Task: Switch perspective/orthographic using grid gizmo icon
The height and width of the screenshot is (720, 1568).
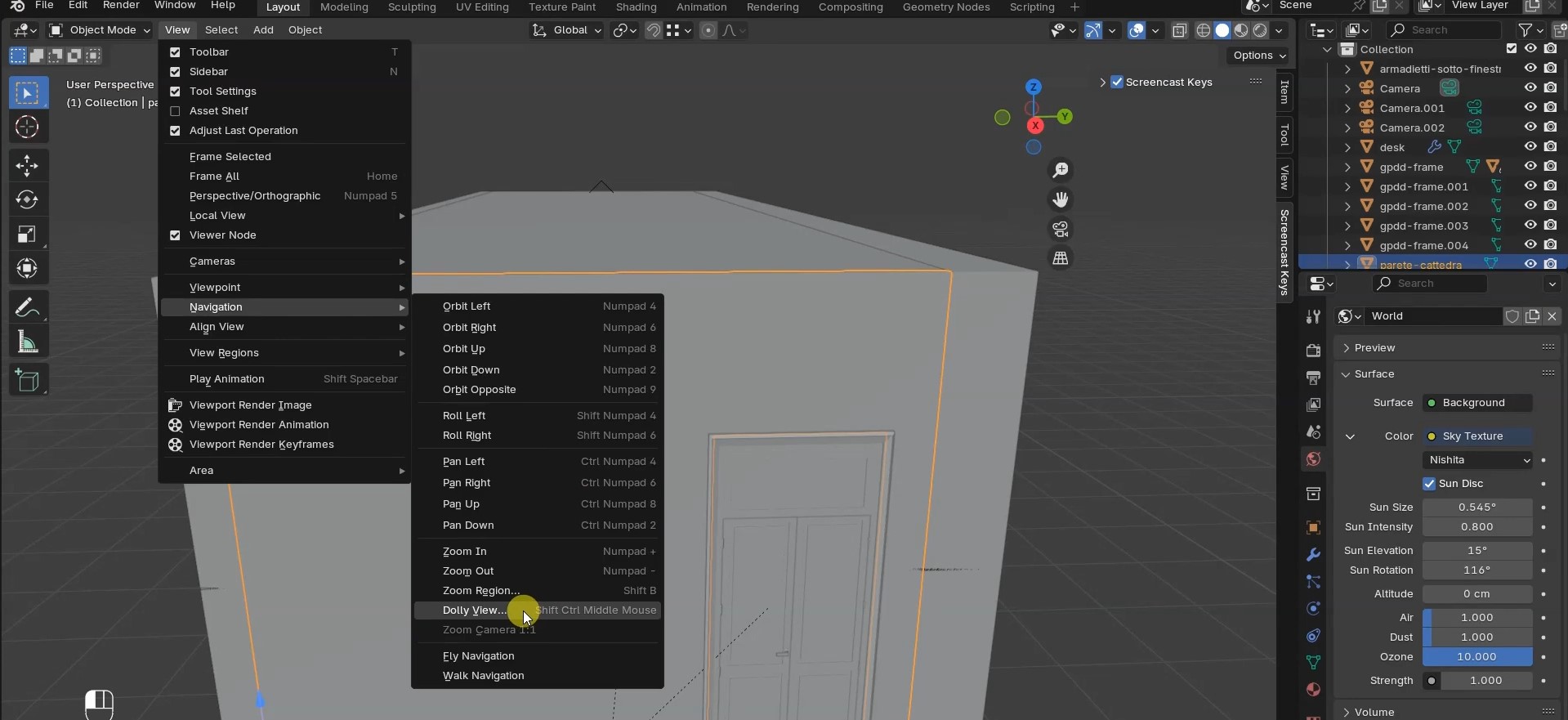Action: pyautogui.click(x=1061, y=258)
